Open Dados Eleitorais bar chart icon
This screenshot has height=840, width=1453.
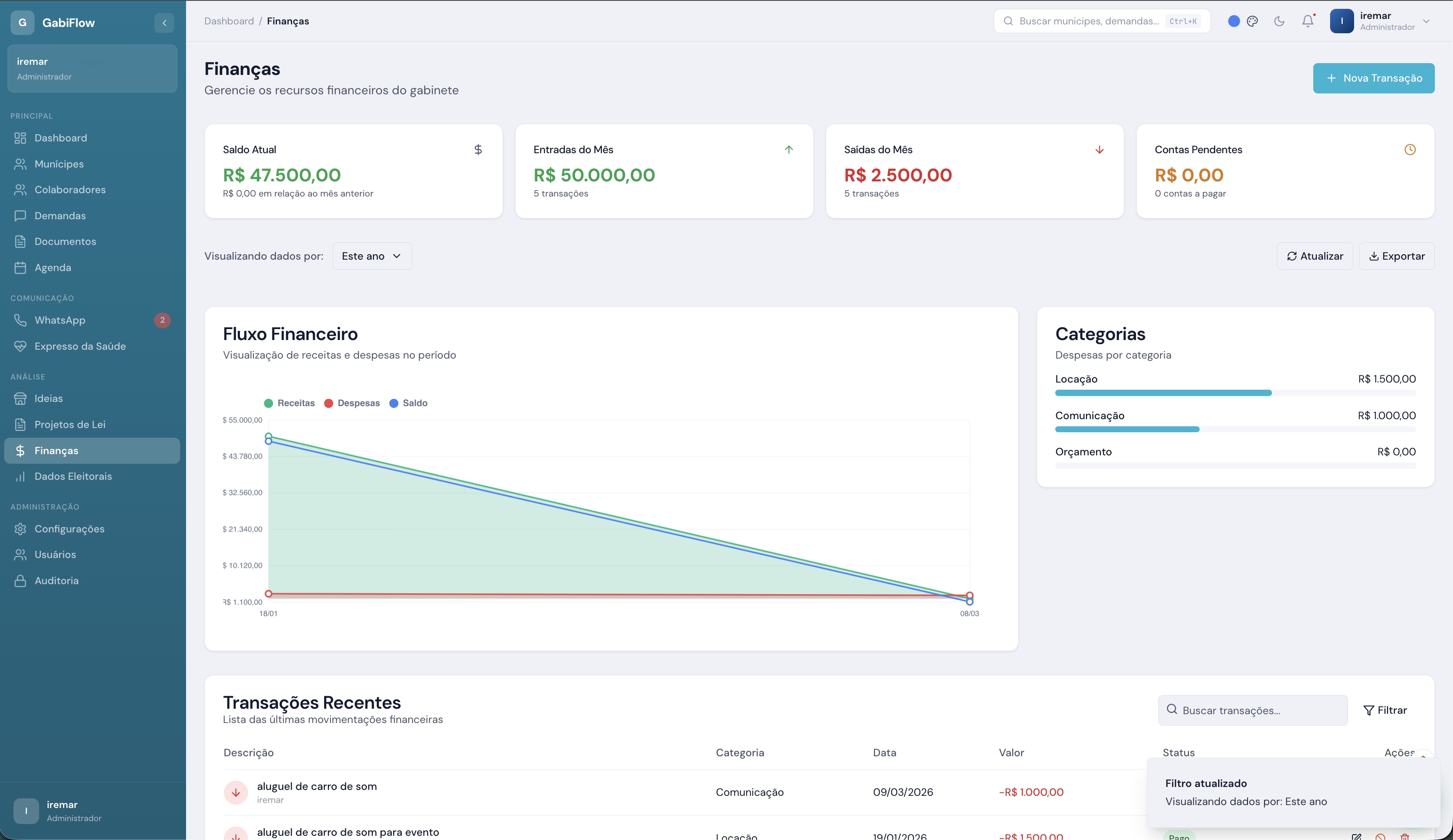point(20,476)
